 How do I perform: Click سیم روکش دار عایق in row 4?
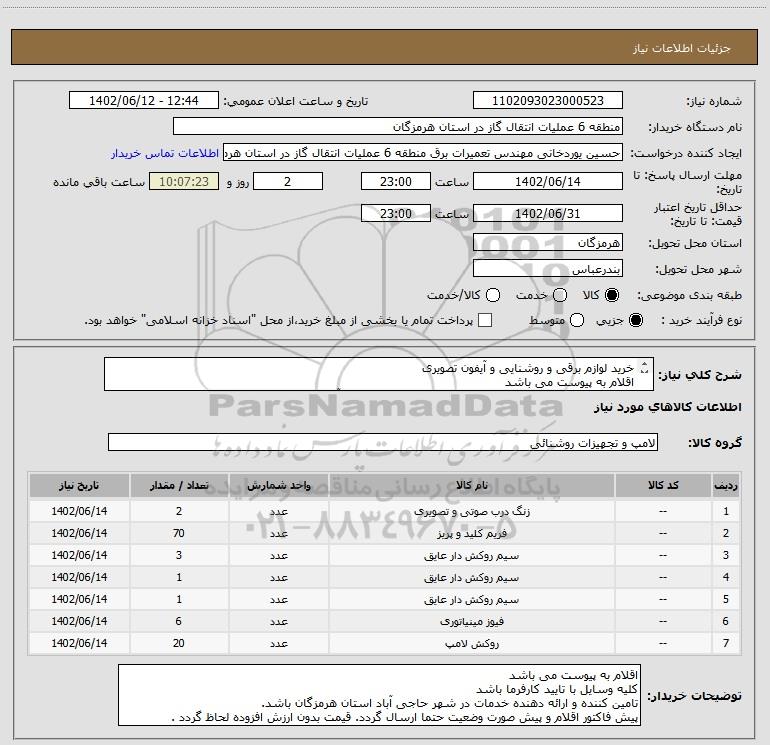(x=471, y=578)
